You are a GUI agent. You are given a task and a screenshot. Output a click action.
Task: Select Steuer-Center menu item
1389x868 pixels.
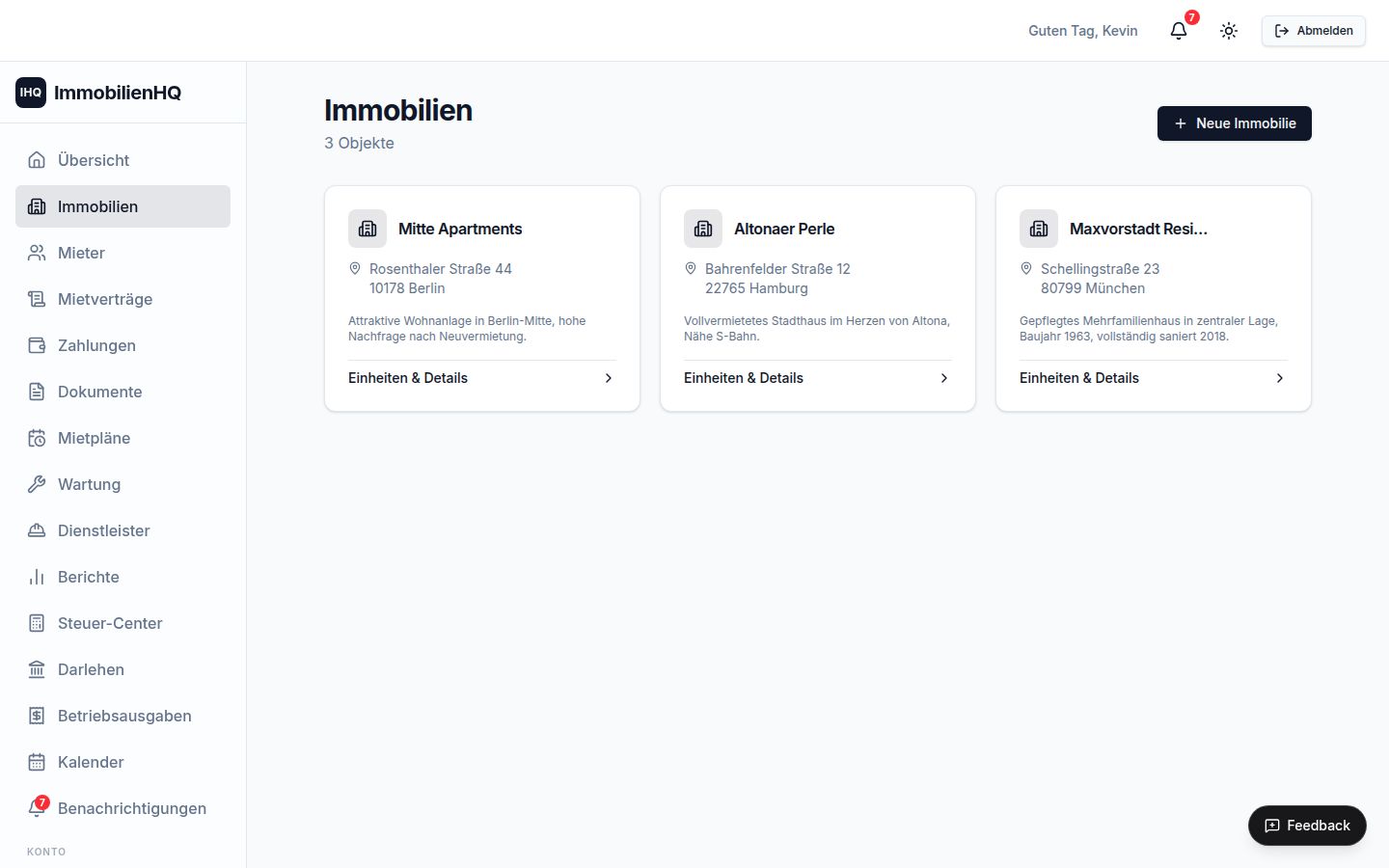pyautogui.click(x=123, y=623)
